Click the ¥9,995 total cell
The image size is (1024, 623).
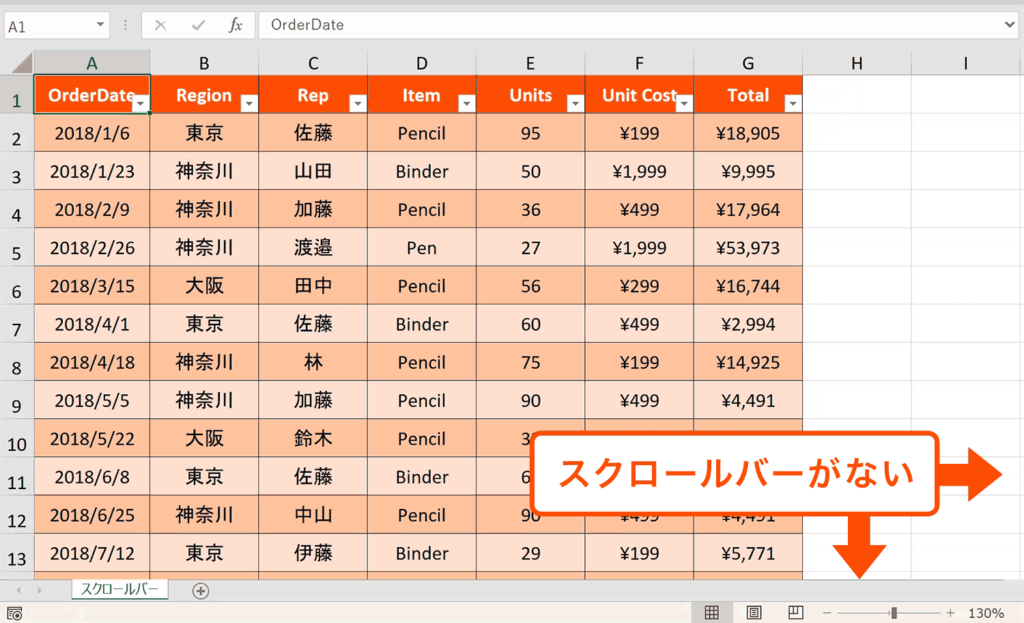pyautogui.click(x=748, y=171)
